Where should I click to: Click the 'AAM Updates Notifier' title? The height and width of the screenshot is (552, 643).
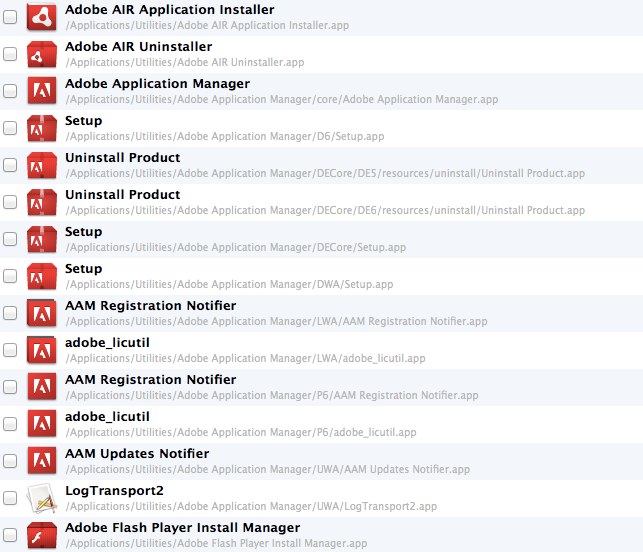click(137, 454)
